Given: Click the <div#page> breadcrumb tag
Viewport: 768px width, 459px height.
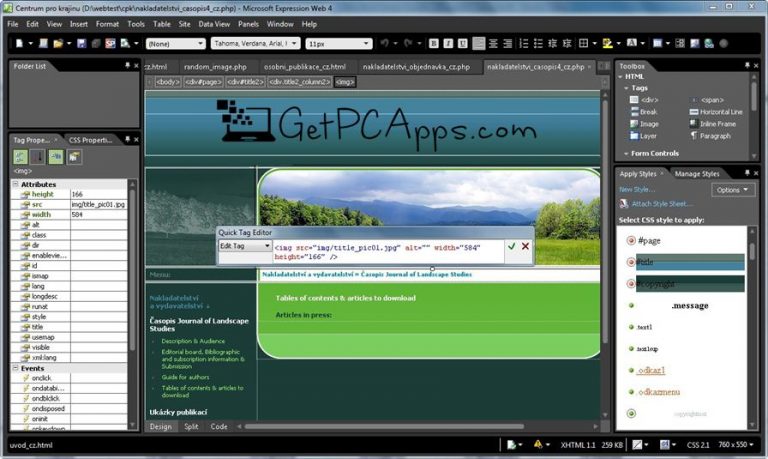Looking at the screenshot, I should (203, 82).
